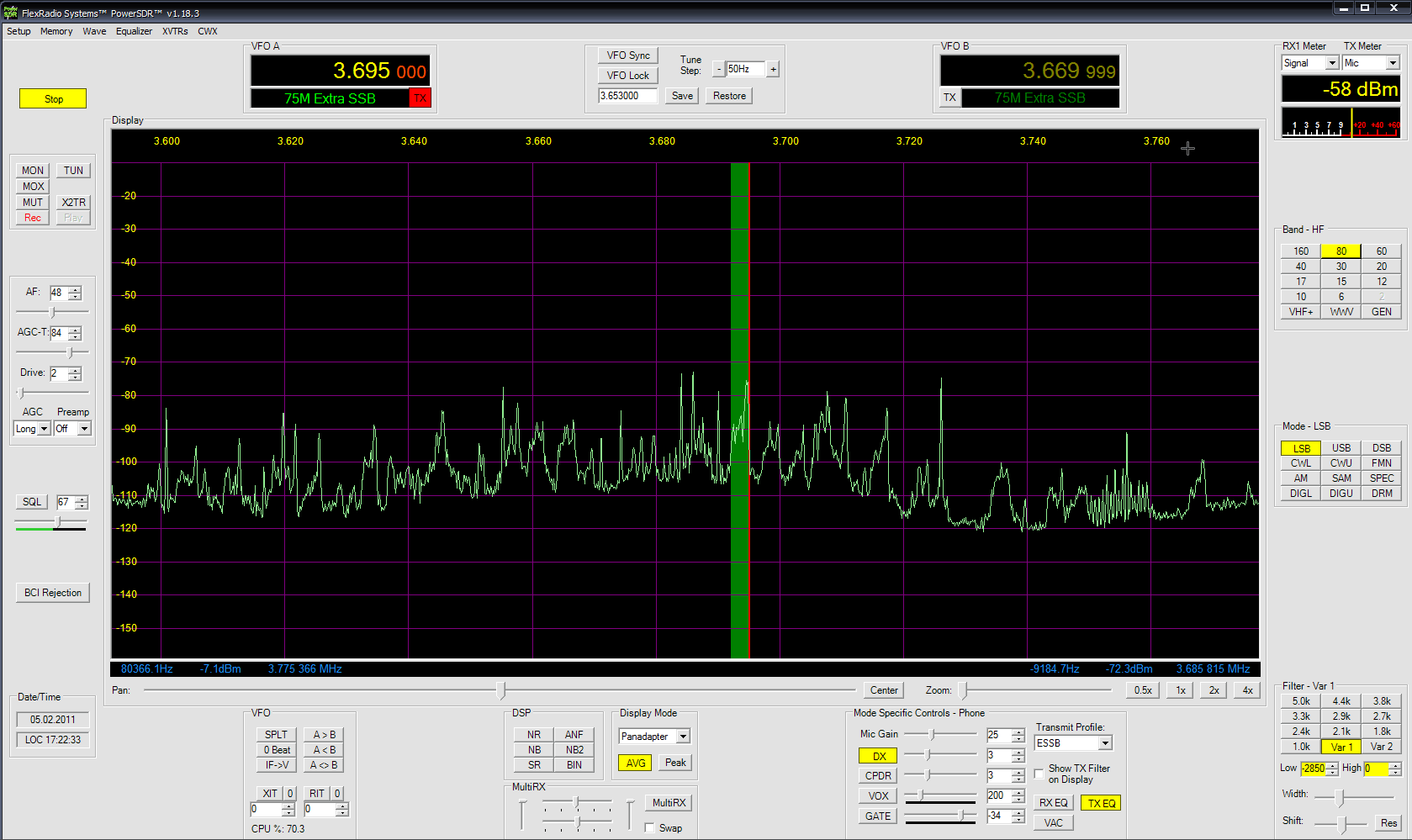Click the PowerSDR title bar app icon

coord(10,13)
